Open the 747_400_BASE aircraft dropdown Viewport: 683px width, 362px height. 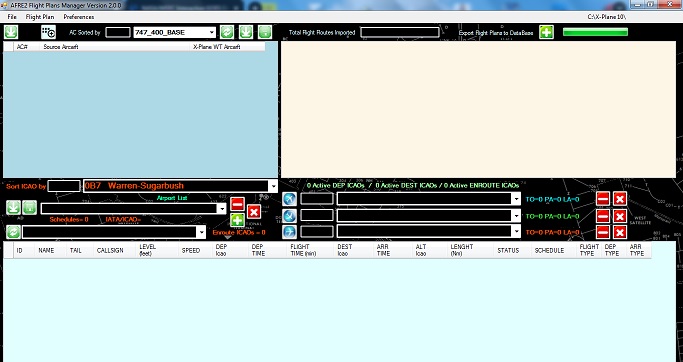coord(212,32)
